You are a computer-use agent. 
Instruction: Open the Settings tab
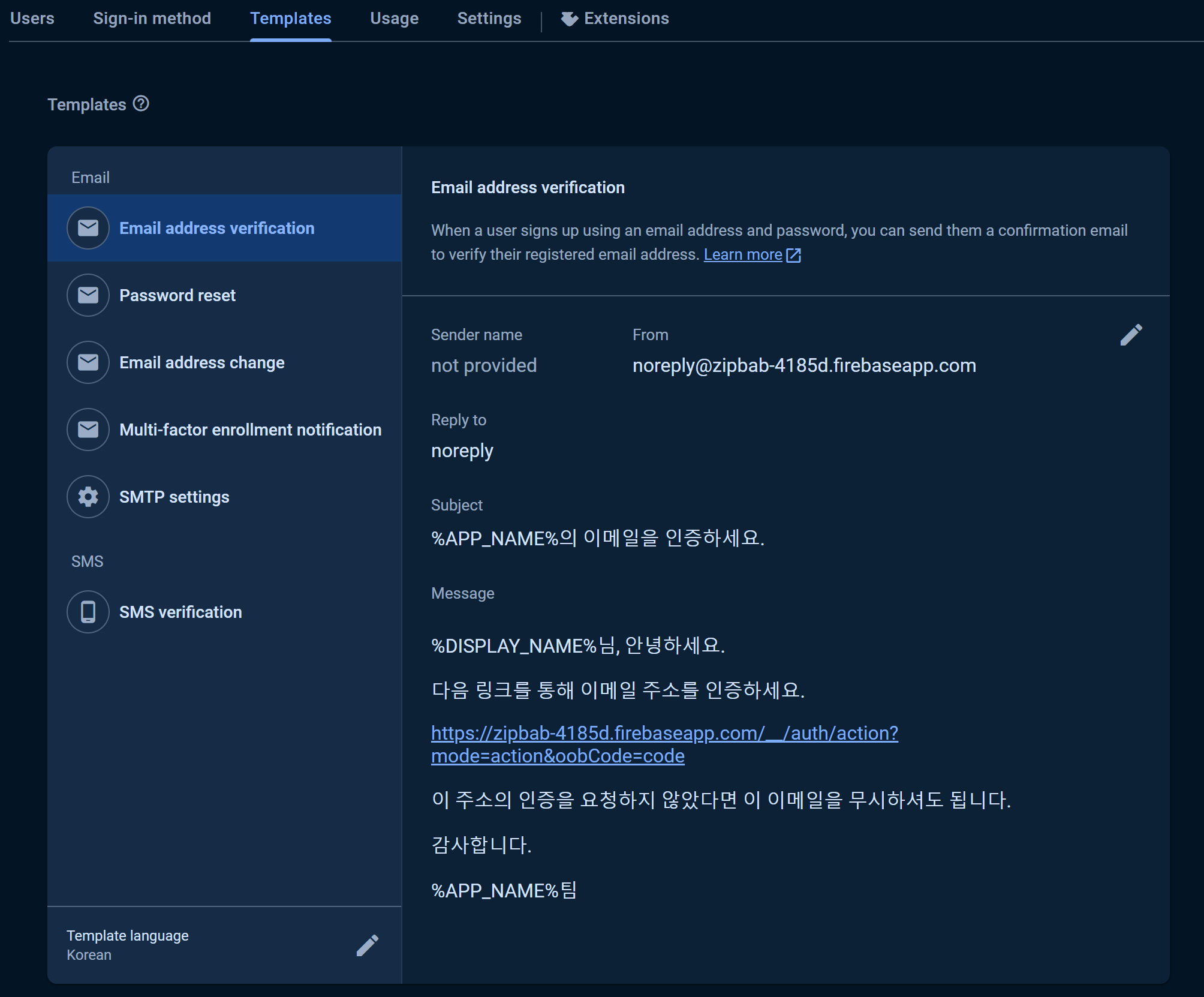tap(489, 19)
